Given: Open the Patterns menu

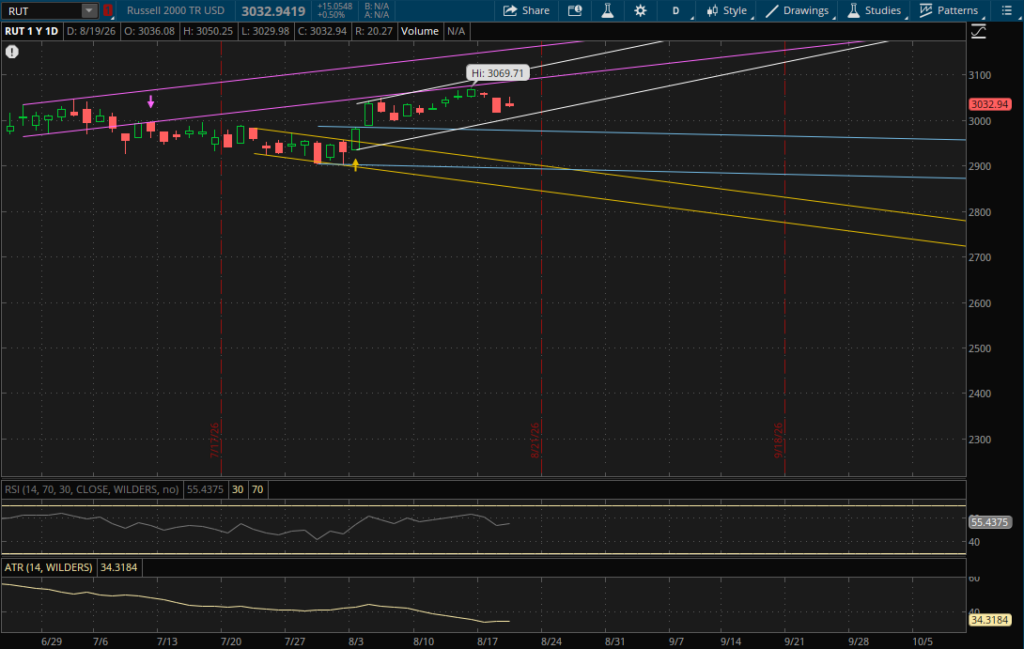Looking at the screenshot, I should (949, 10).
